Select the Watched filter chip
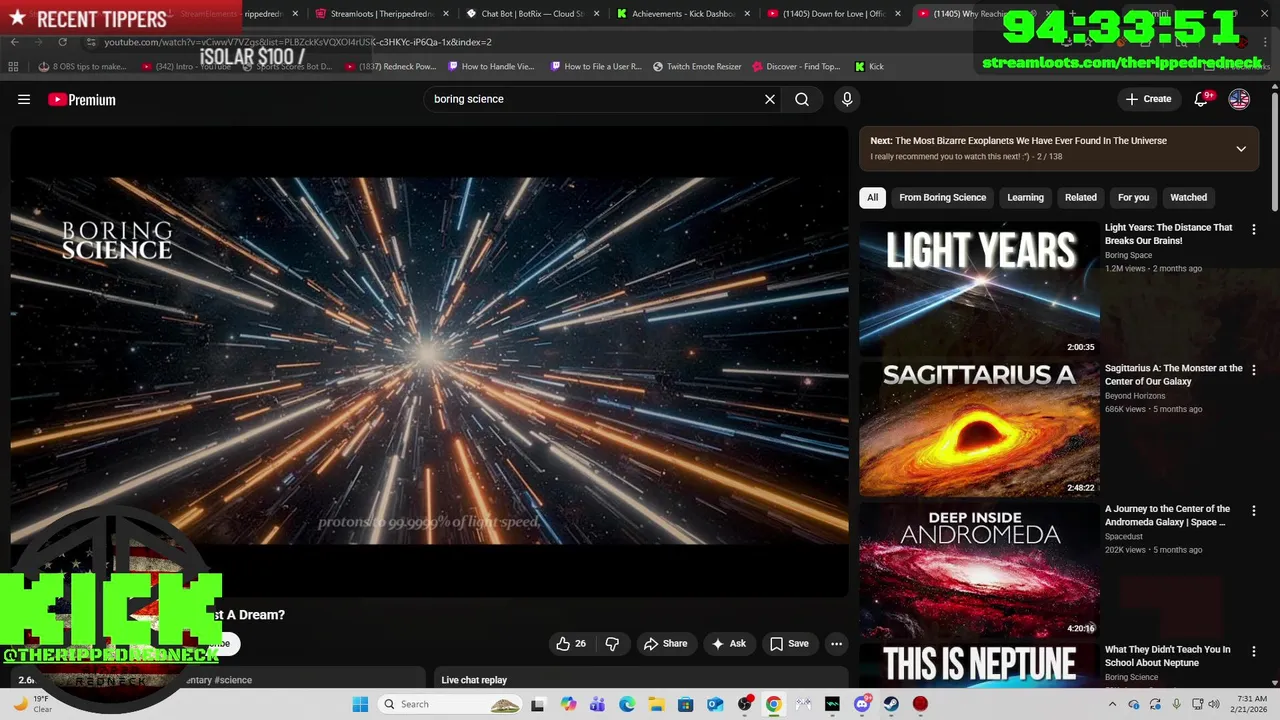 coord(1188,197)
